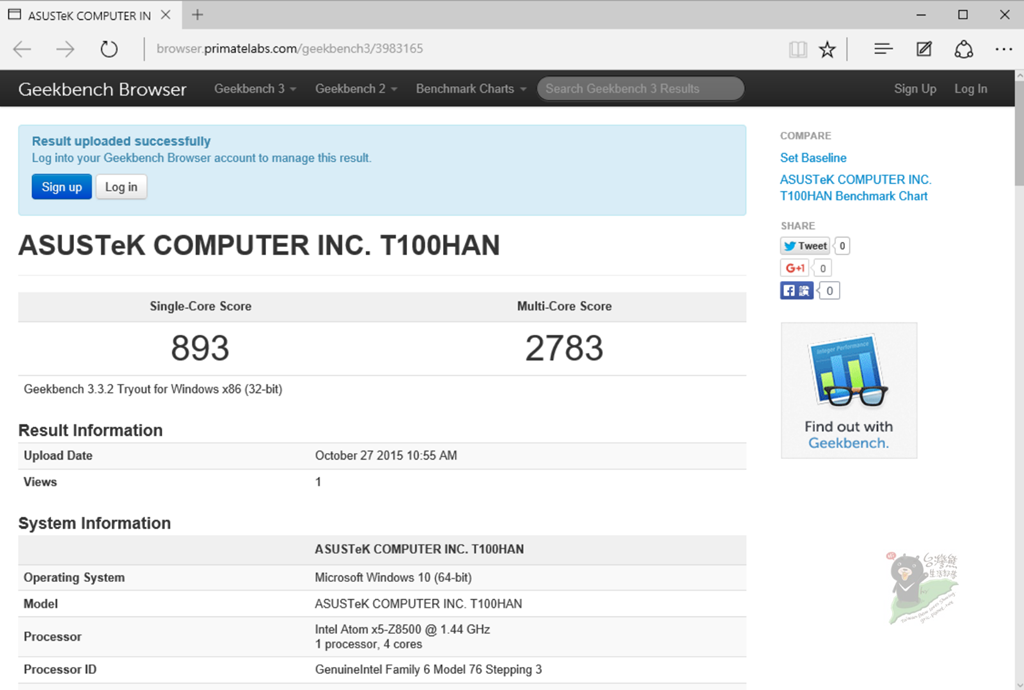Open a new browser tab

pyautogui.click(x=197, y=14)
